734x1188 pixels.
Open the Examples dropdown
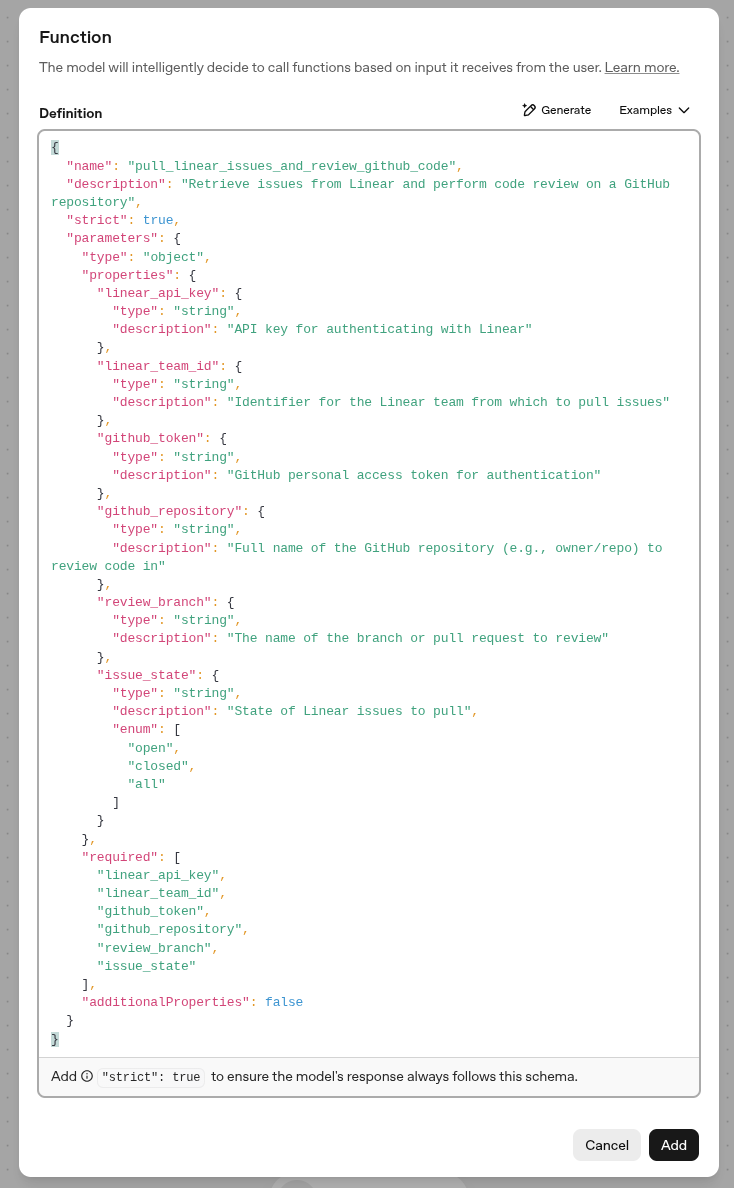[654, 110]
